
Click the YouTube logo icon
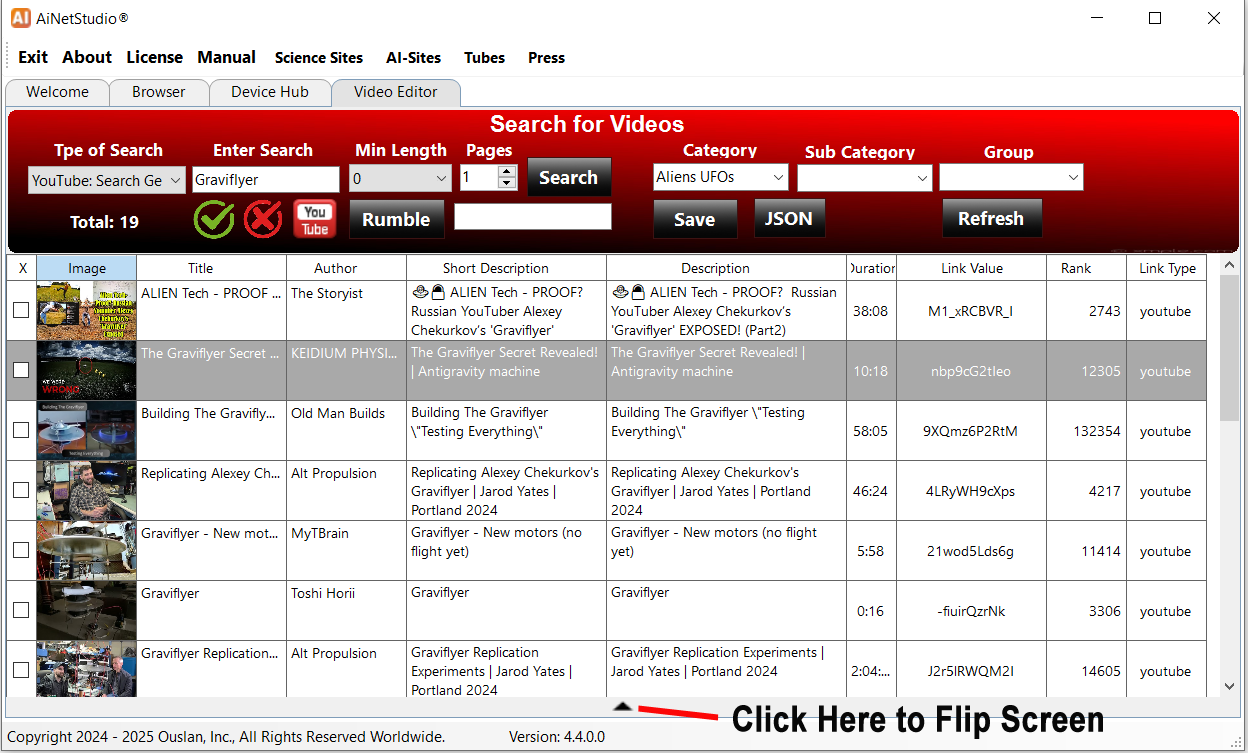(315, 219)
